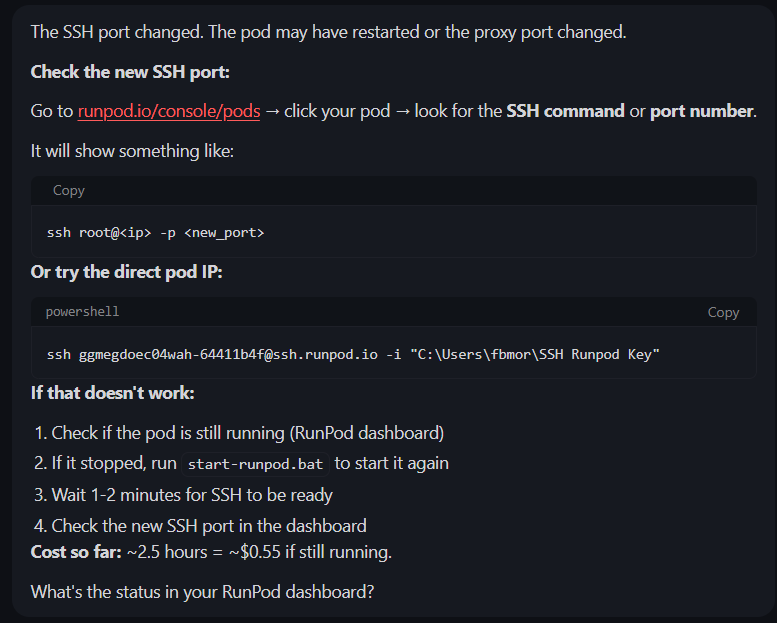Screen dimensions: 777x623
Task: Click the 'If that doesn't work:' heading
Action: (x=112, y=393)
